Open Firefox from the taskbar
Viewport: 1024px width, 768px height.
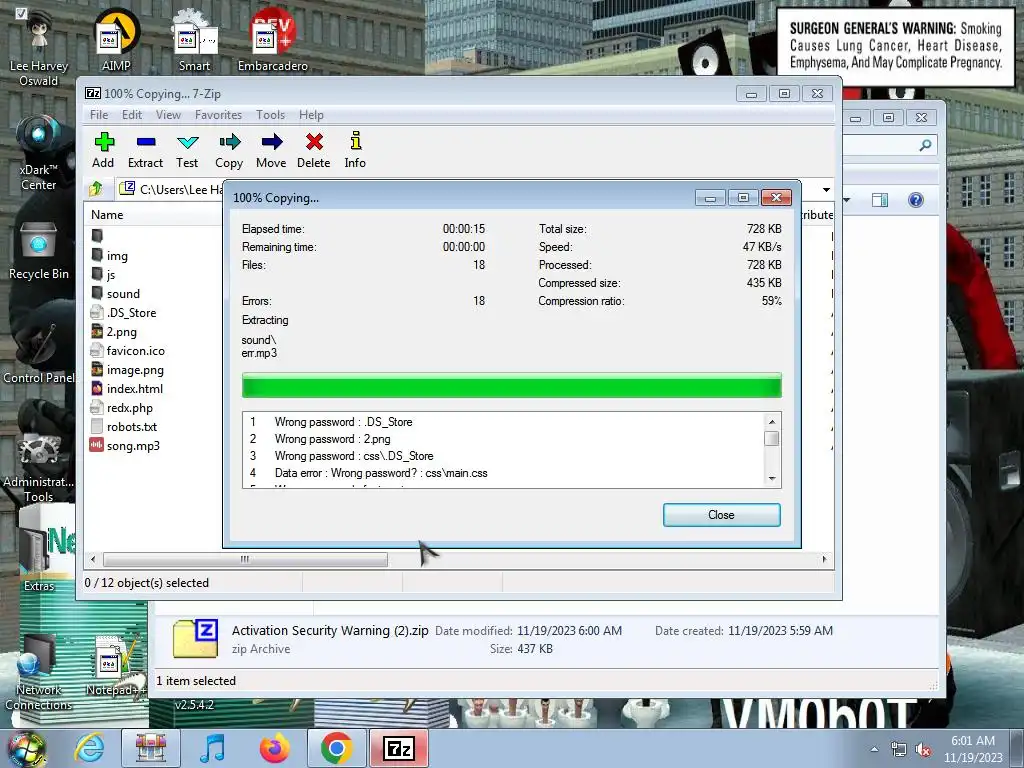[x=275, y=748]
